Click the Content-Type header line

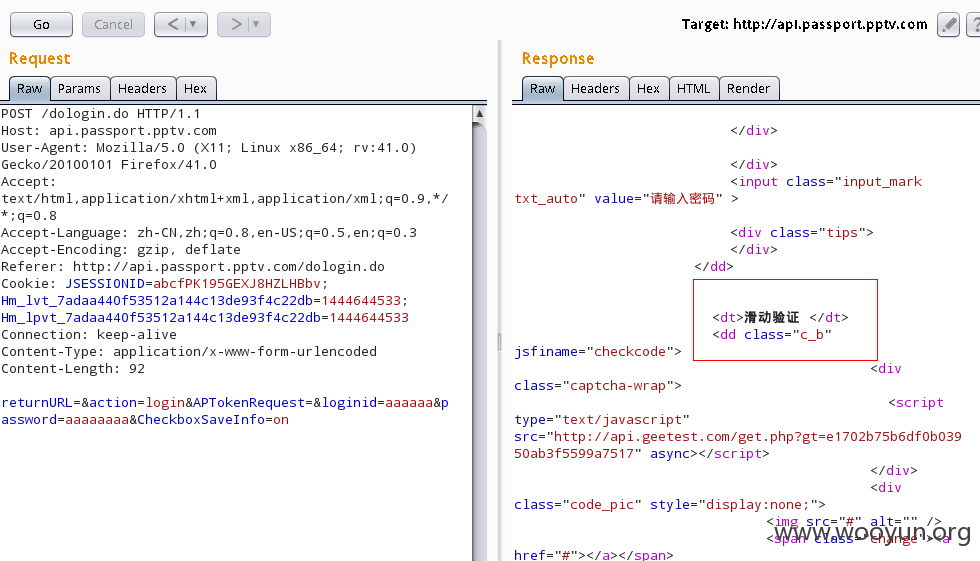pos(189,352)
